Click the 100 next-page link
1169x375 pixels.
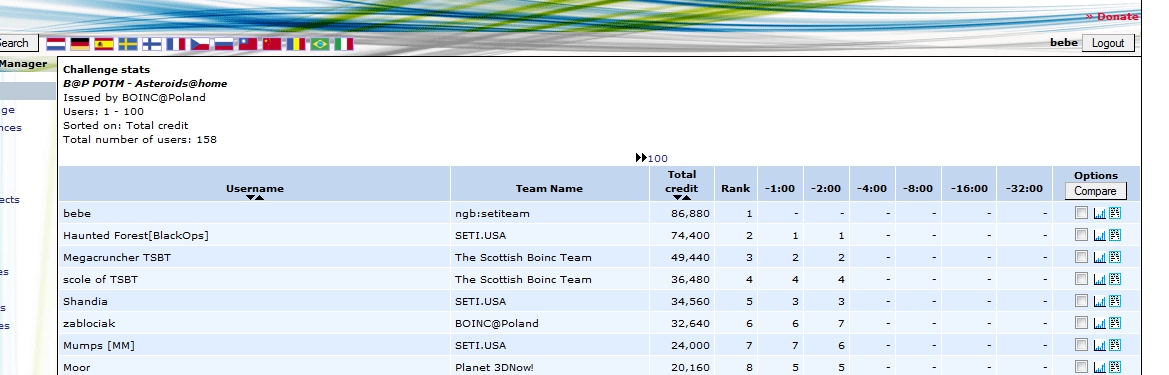tap(658, 158)
